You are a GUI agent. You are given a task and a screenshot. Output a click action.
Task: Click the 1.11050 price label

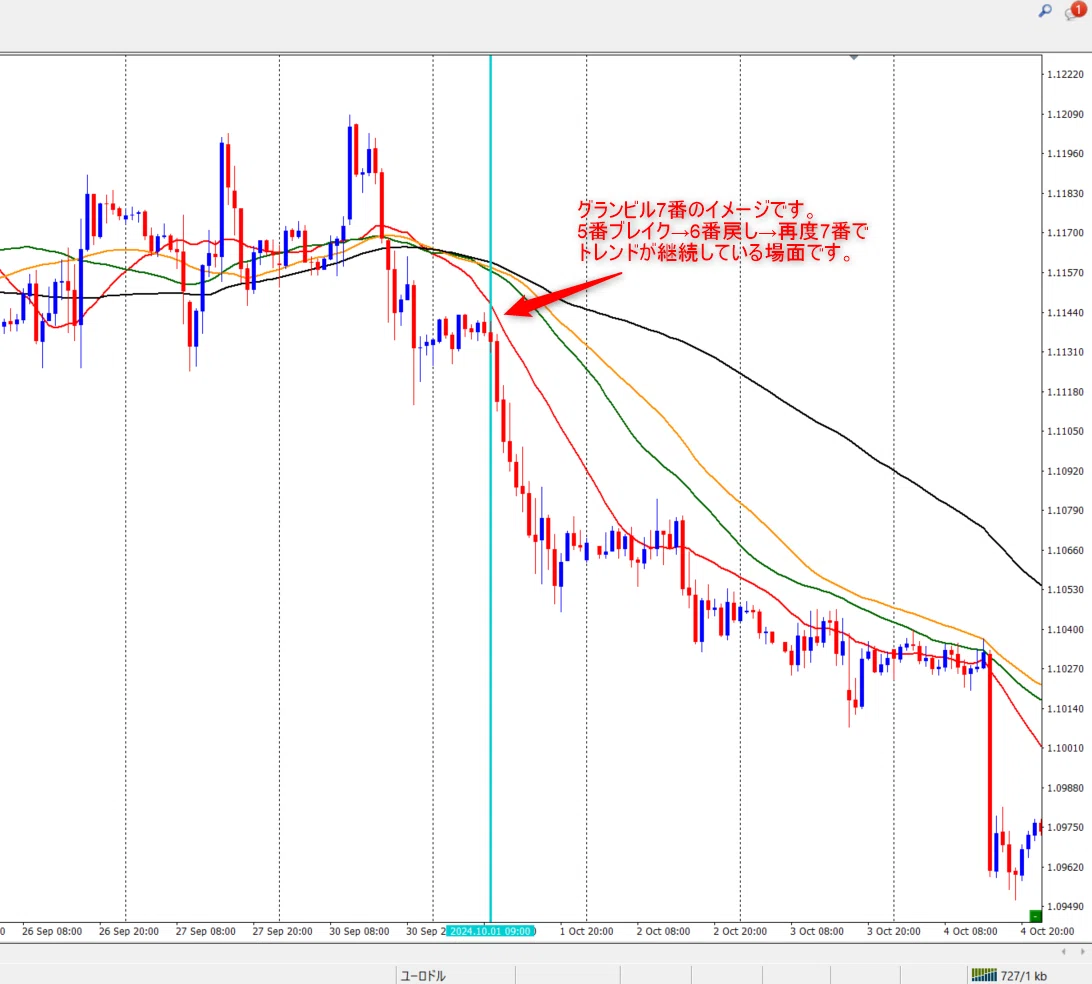[x=1066, y=432]
